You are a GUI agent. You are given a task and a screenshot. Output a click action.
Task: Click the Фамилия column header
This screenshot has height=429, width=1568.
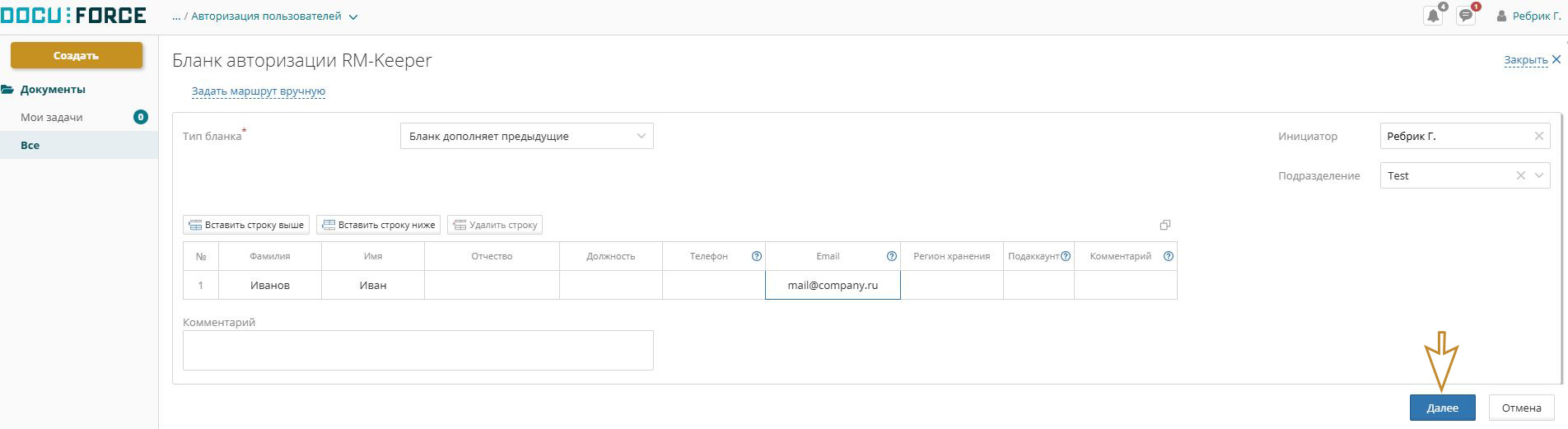click(x=270, y=256)
